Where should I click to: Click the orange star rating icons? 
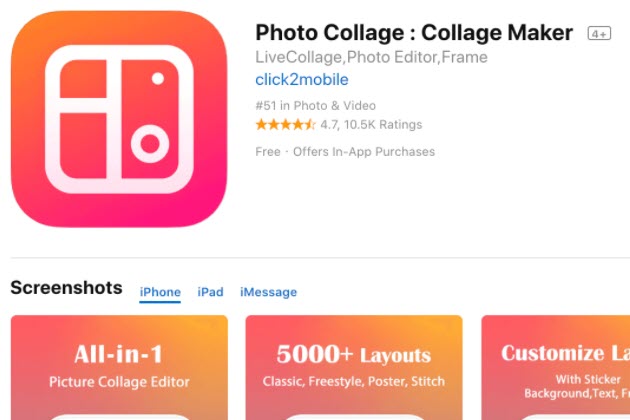click(x=286, y=125)
